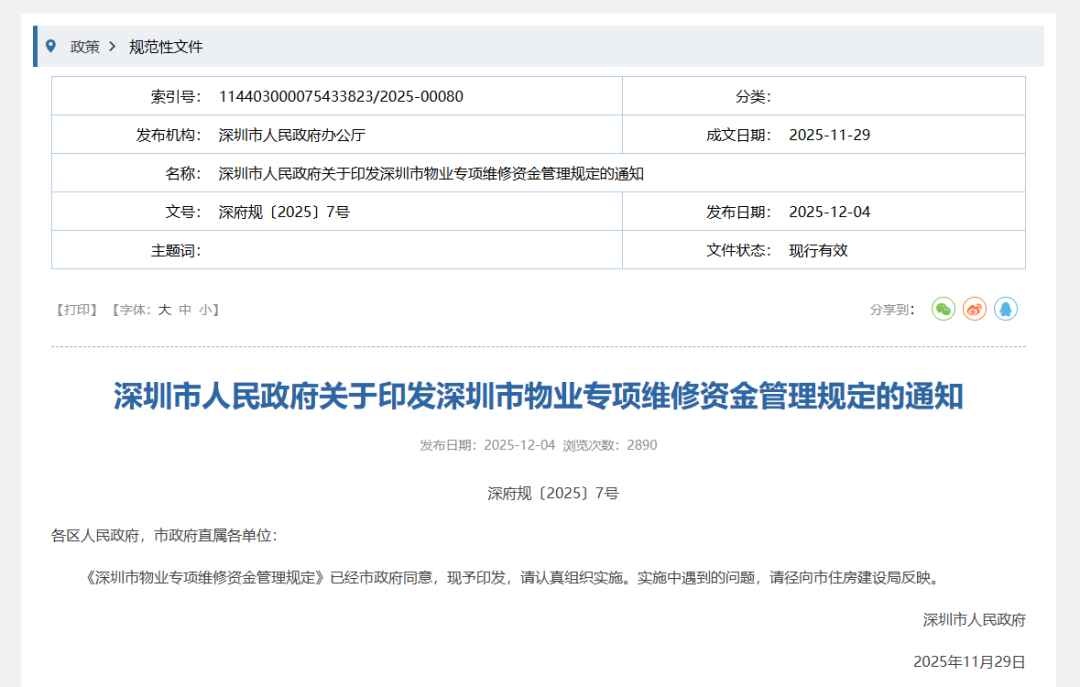
Task: Click the 名称 row document title
Action: pyautogui.click(x=431, y=173)
